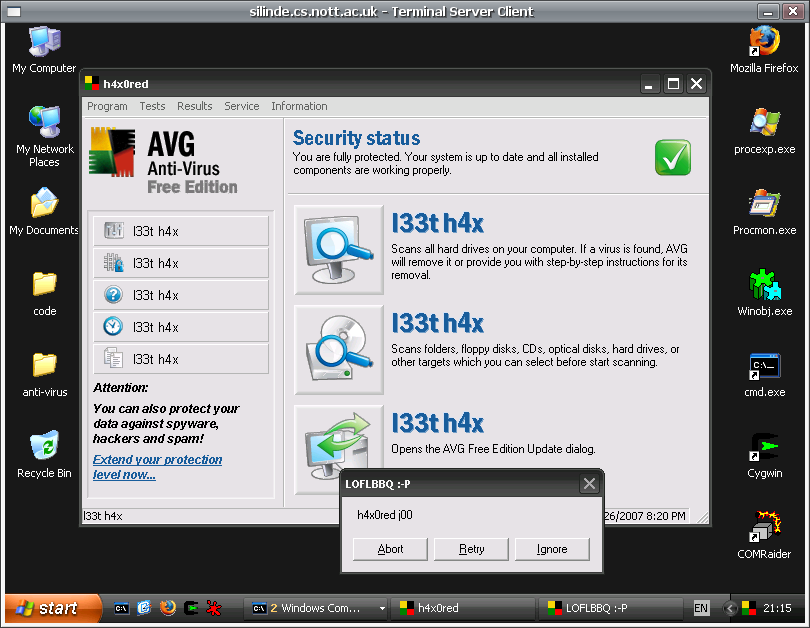Select the COMRaider desktop shortcut
This screenshot has height=628, width=810.
tap(765, 536)
